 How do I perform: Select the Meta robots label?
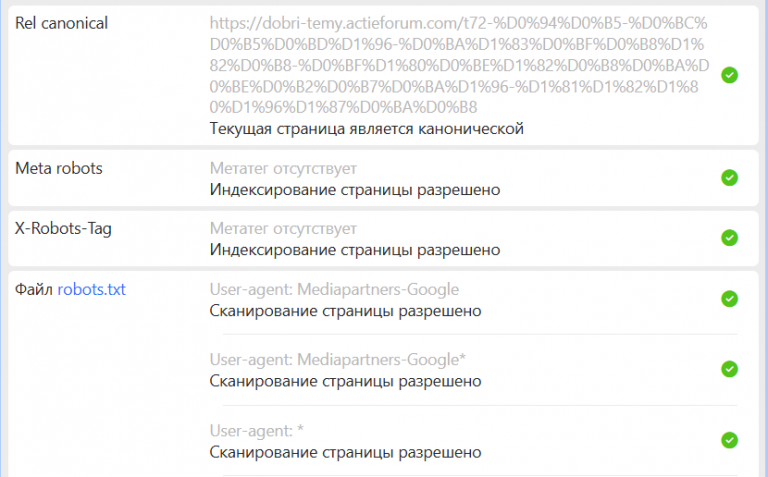[59, 168]
